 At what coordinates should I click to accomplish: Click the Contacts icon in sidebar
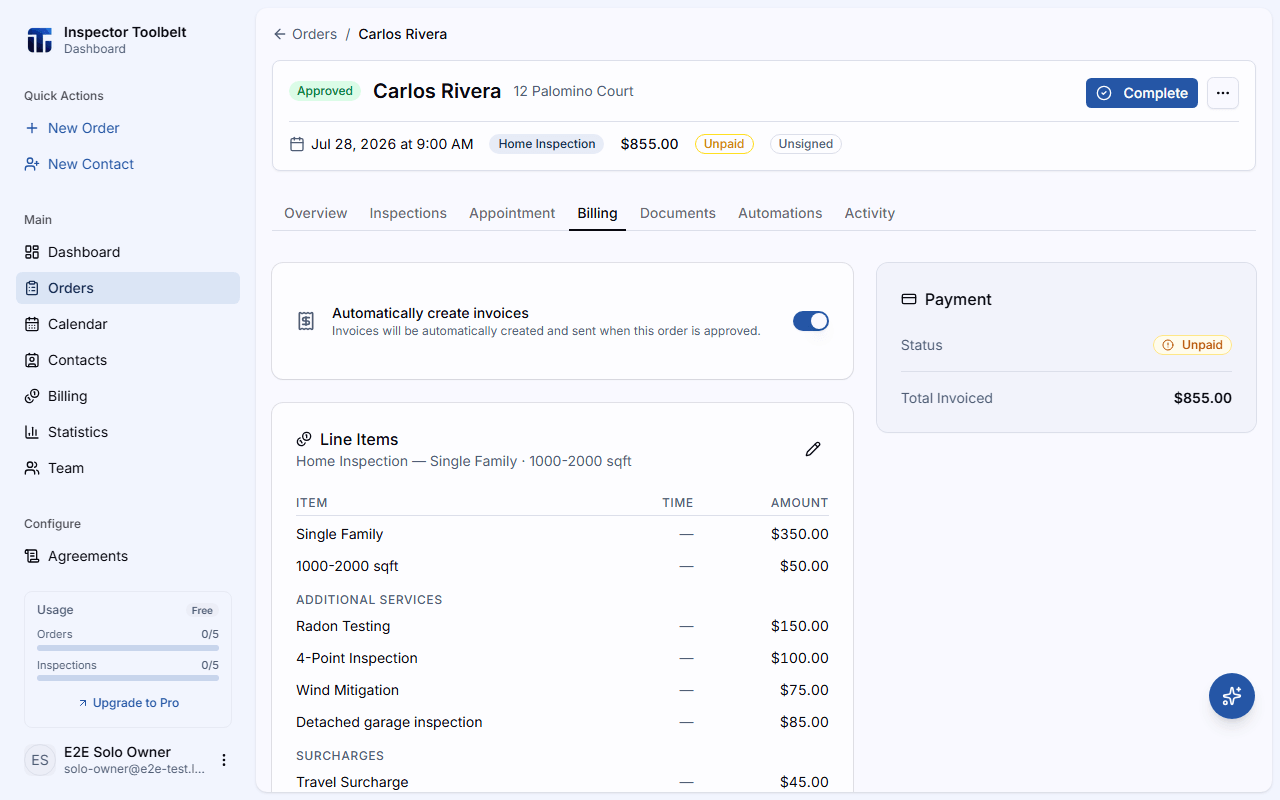pyautogui.click(x=32, y=360)
